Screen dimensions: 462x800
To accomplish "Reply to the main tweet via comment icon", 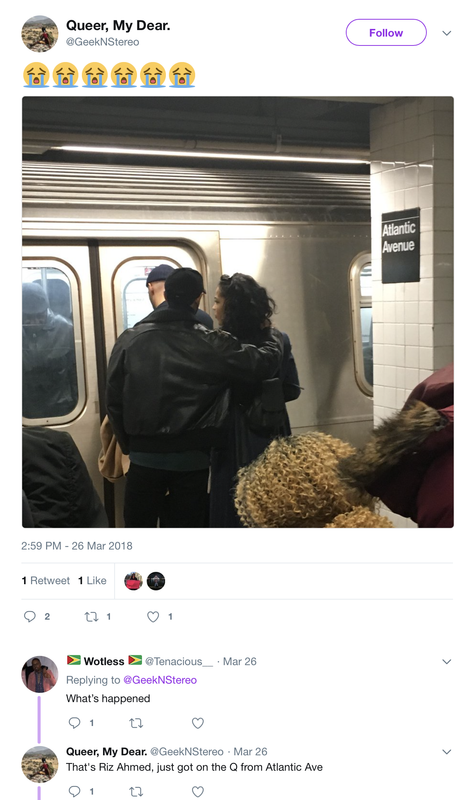I will (30, 616).
